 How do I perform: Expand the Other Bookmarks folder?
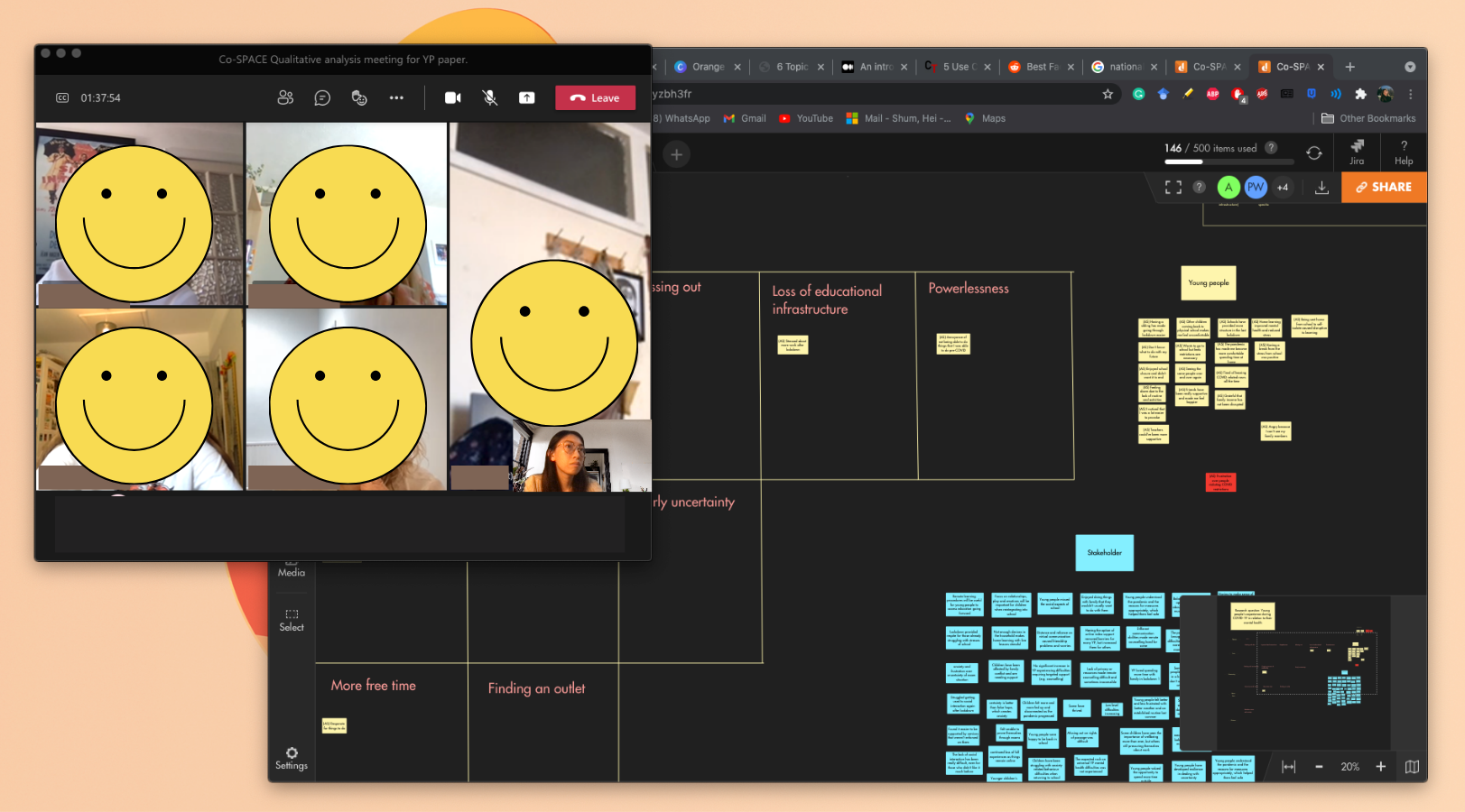pos(1368,118)
